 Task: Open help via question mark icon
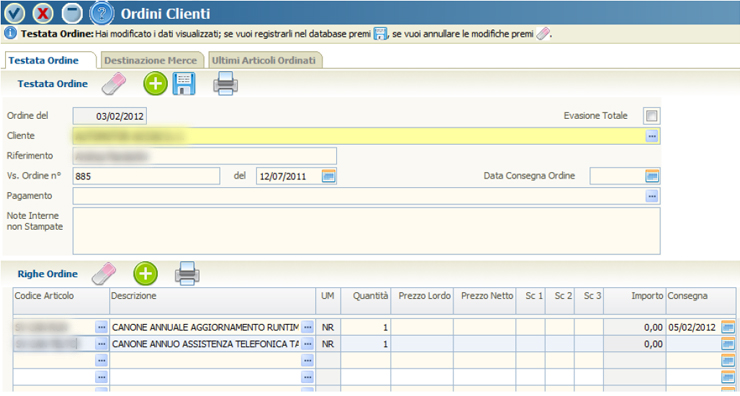pyautogui.click(x=101, y=13)
